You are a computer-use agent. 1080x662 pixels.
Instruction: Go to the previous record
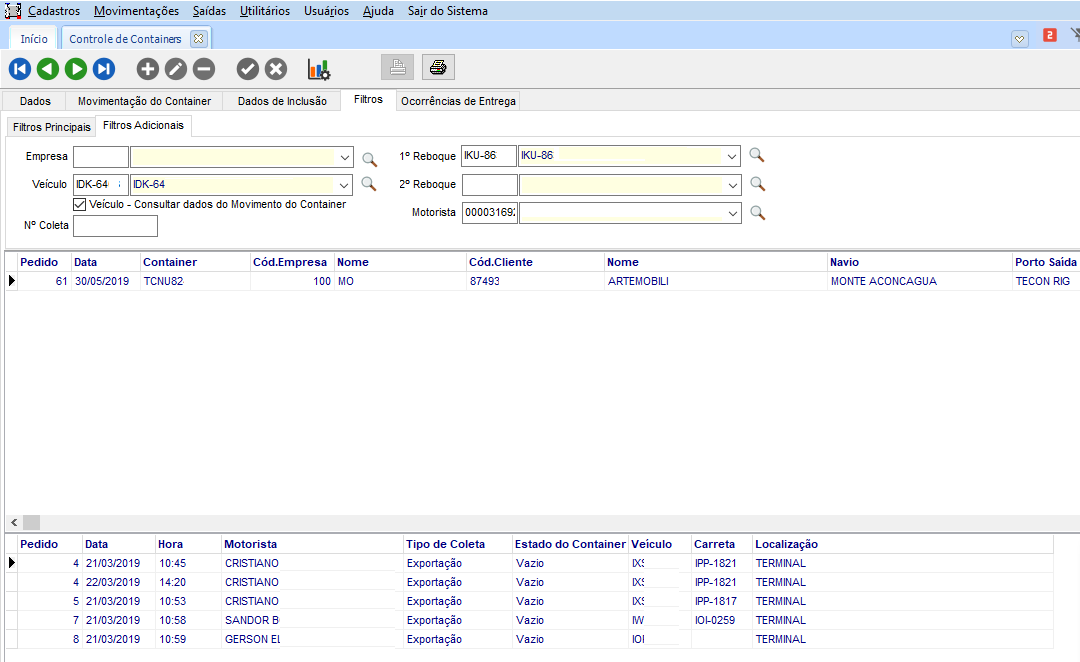pos(48,69)
